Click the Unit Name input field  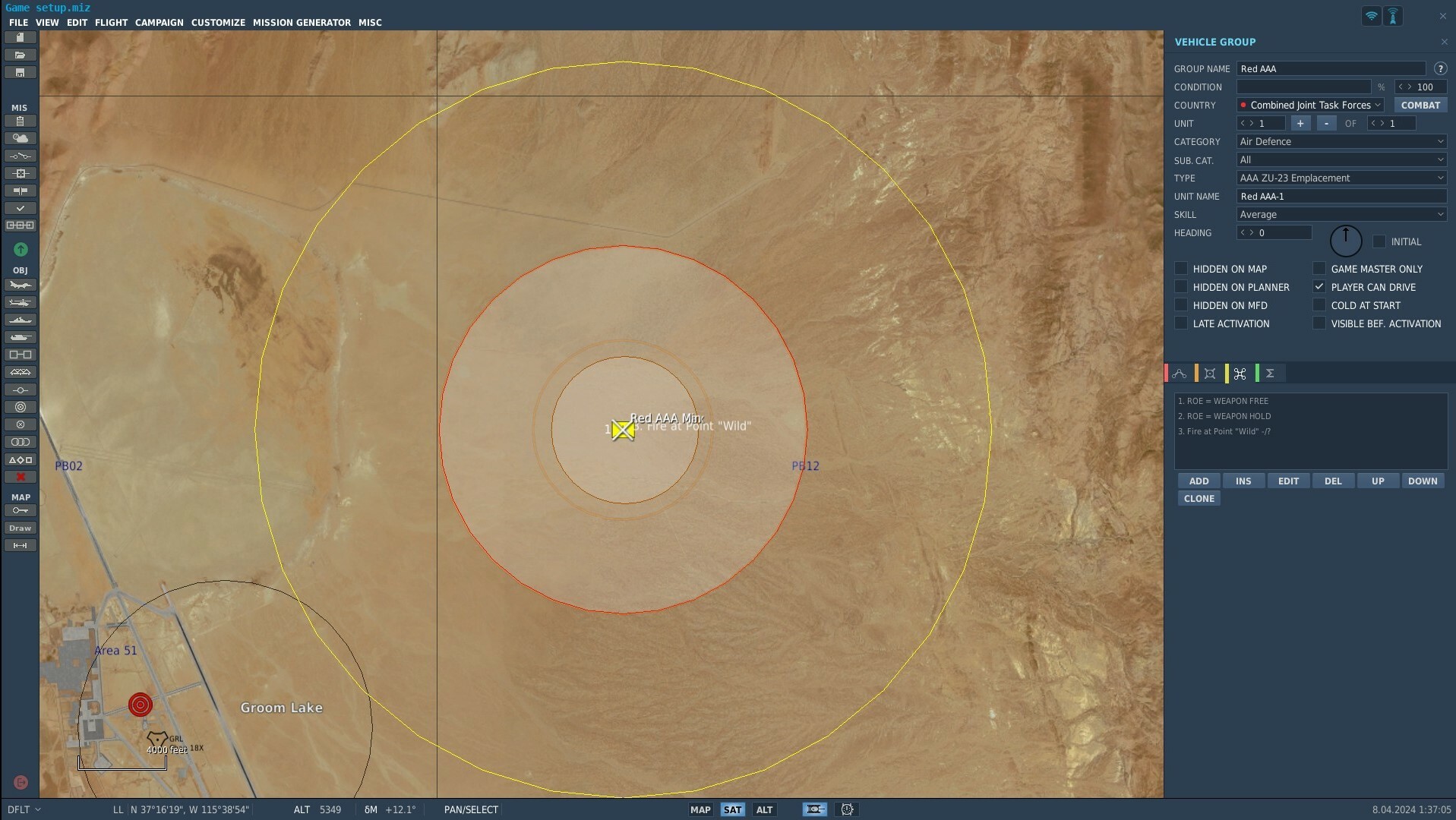(x=1341, y=196)
